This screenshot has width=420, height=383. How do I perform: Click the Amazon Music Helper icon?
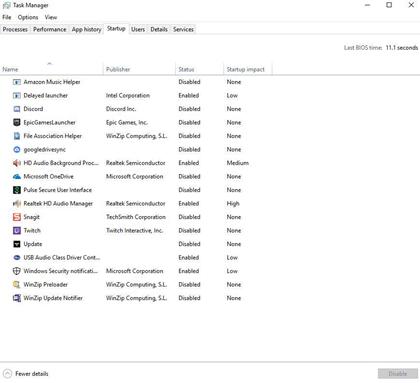tap(17, 82)
